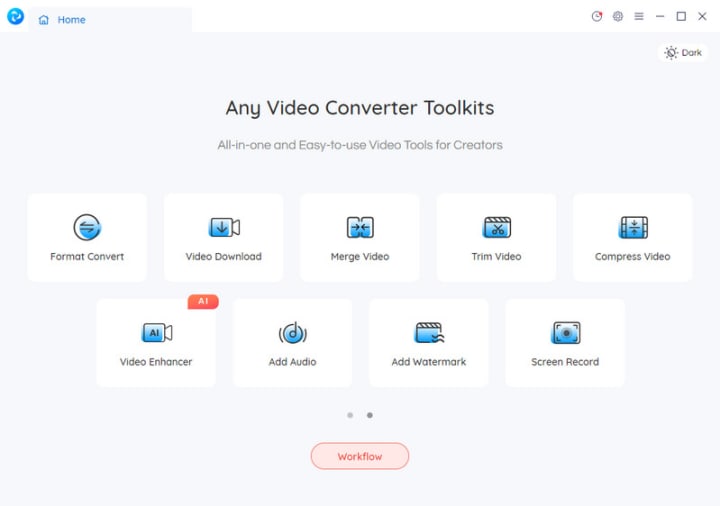Maximize the application window
This screenshot has width=720, height=506.
click(681, 17)
